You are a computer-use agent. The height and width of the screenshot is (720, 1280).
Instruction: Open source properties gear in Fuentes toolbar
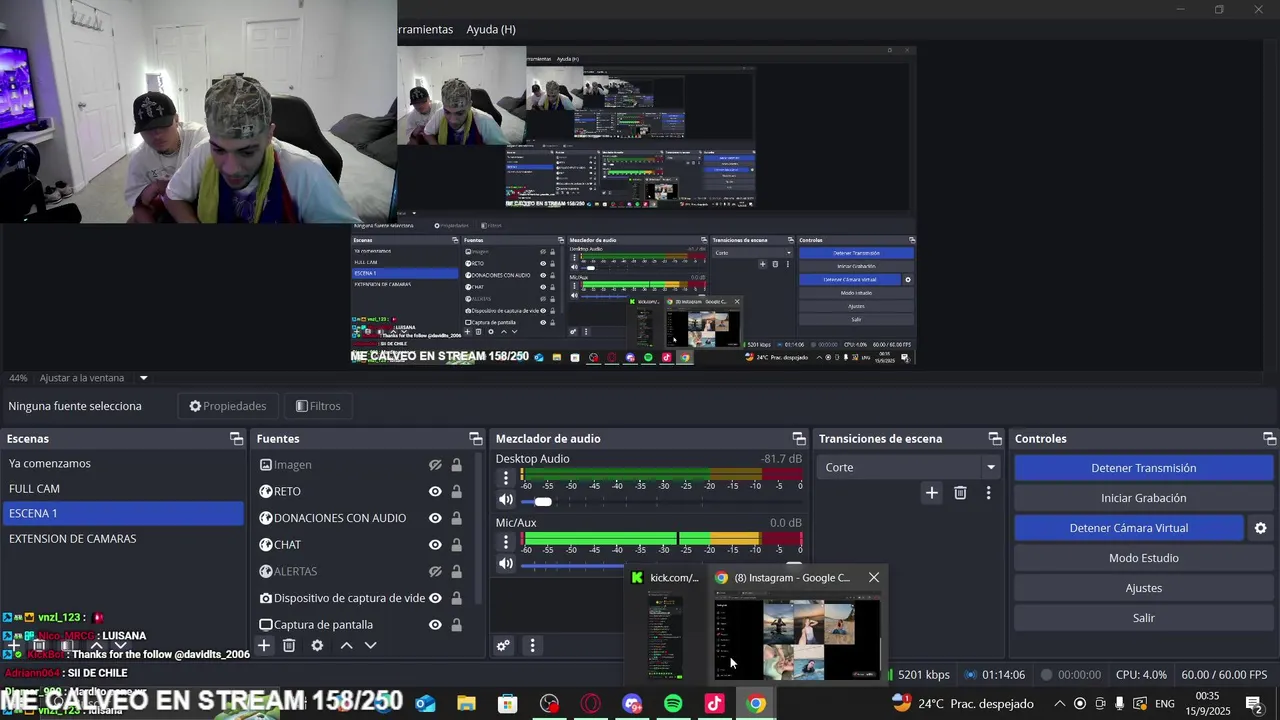pyautogui.click(x=317, y=646)
